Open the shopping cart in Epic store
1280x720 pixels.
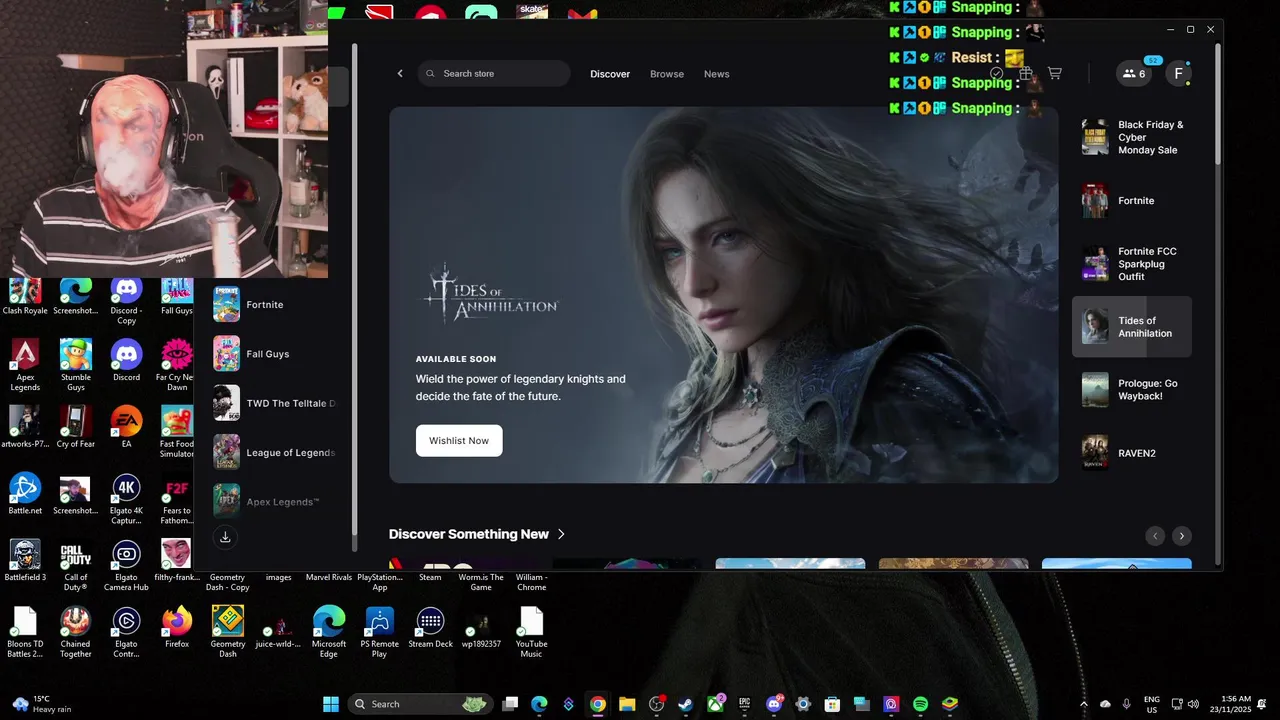pyautogui.click(x=1054, y=73)
